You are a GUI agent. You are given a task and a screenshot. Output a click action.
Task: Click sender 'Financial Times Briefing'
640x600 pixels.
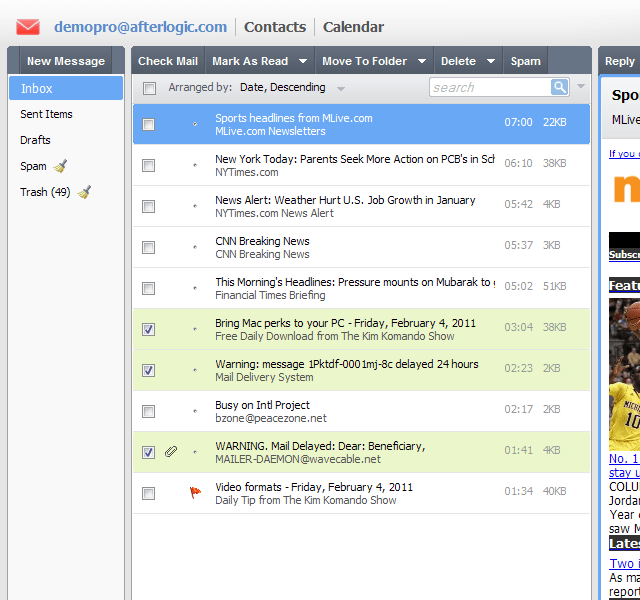pyautogui.click(x=270, y=295)
